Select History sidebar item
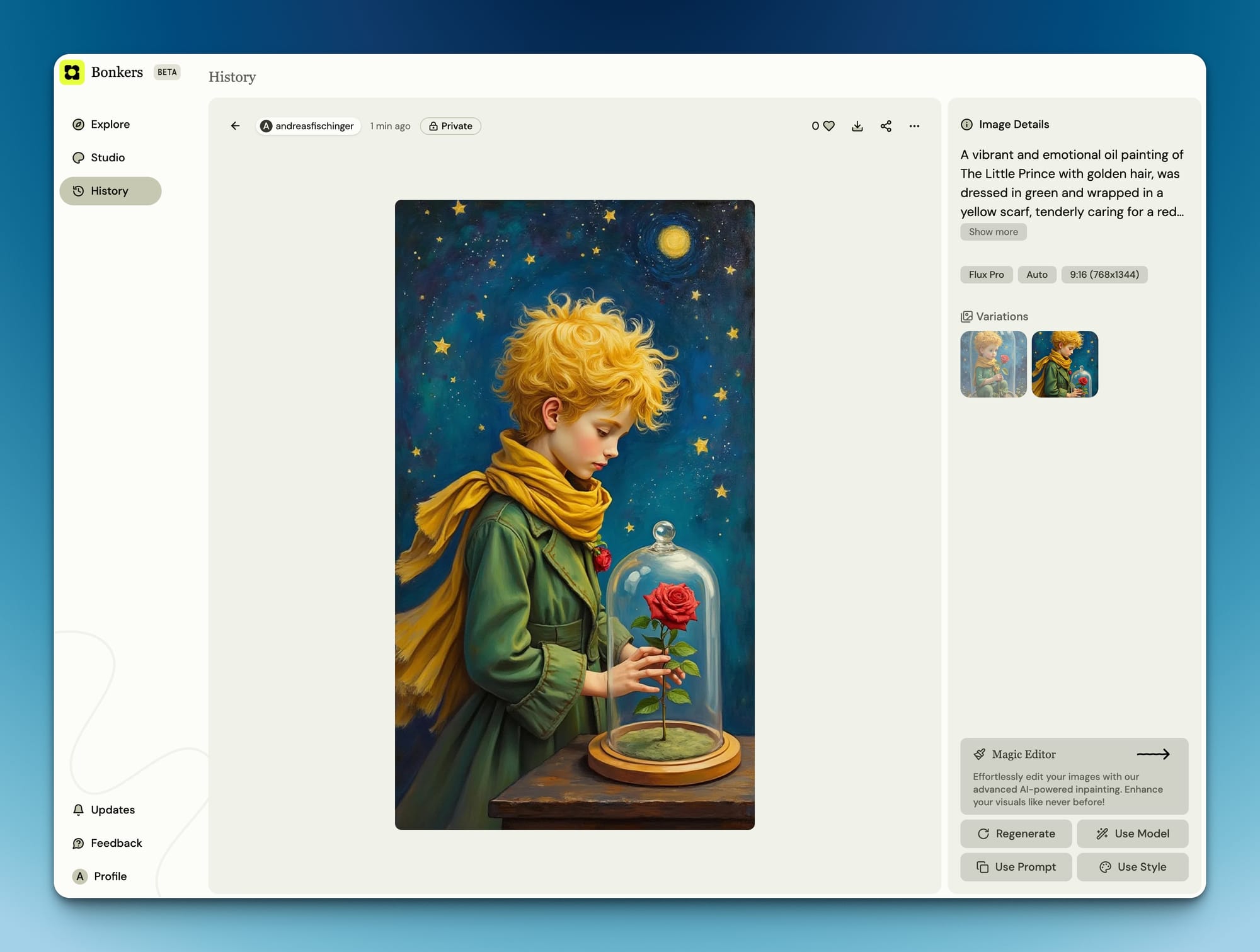The height and width of the screenshot is (952, 1260). [x=110, y=191]
